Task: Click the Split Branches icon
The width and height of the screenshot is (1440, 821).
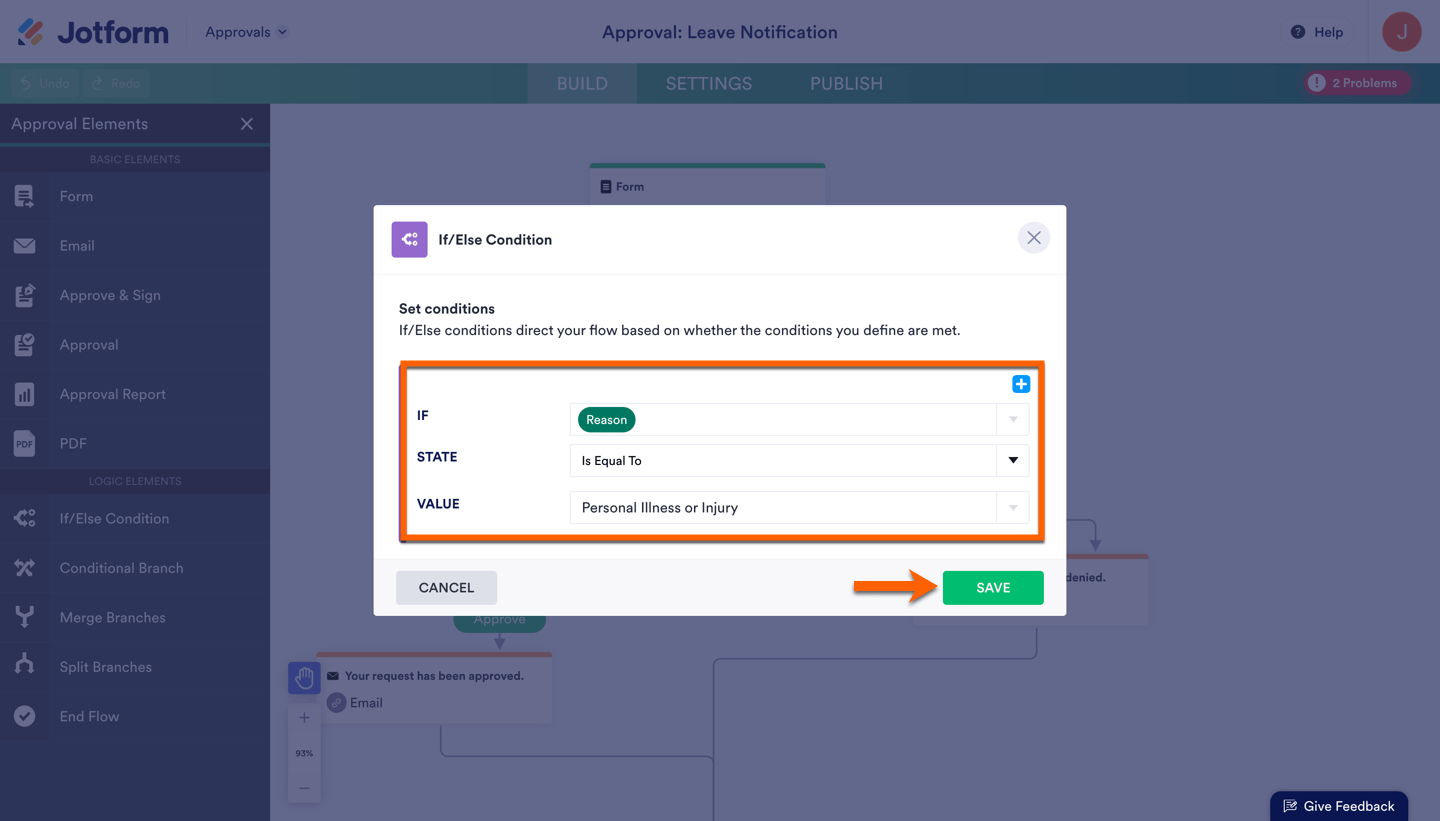Action: 25,667
